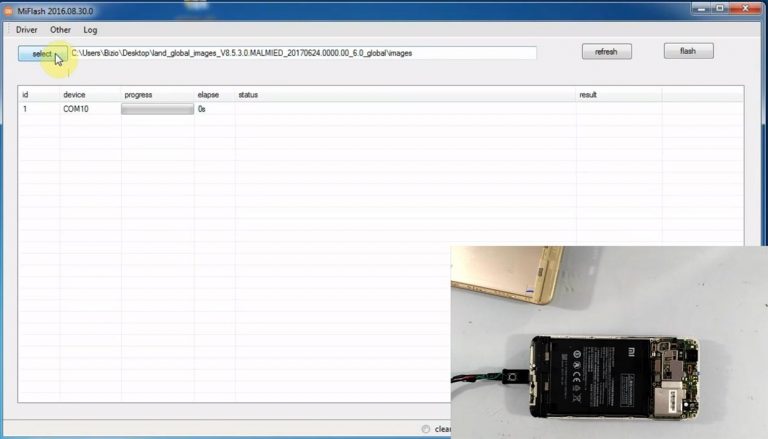
Task: Click the progress column header
Action: [158, 95]
